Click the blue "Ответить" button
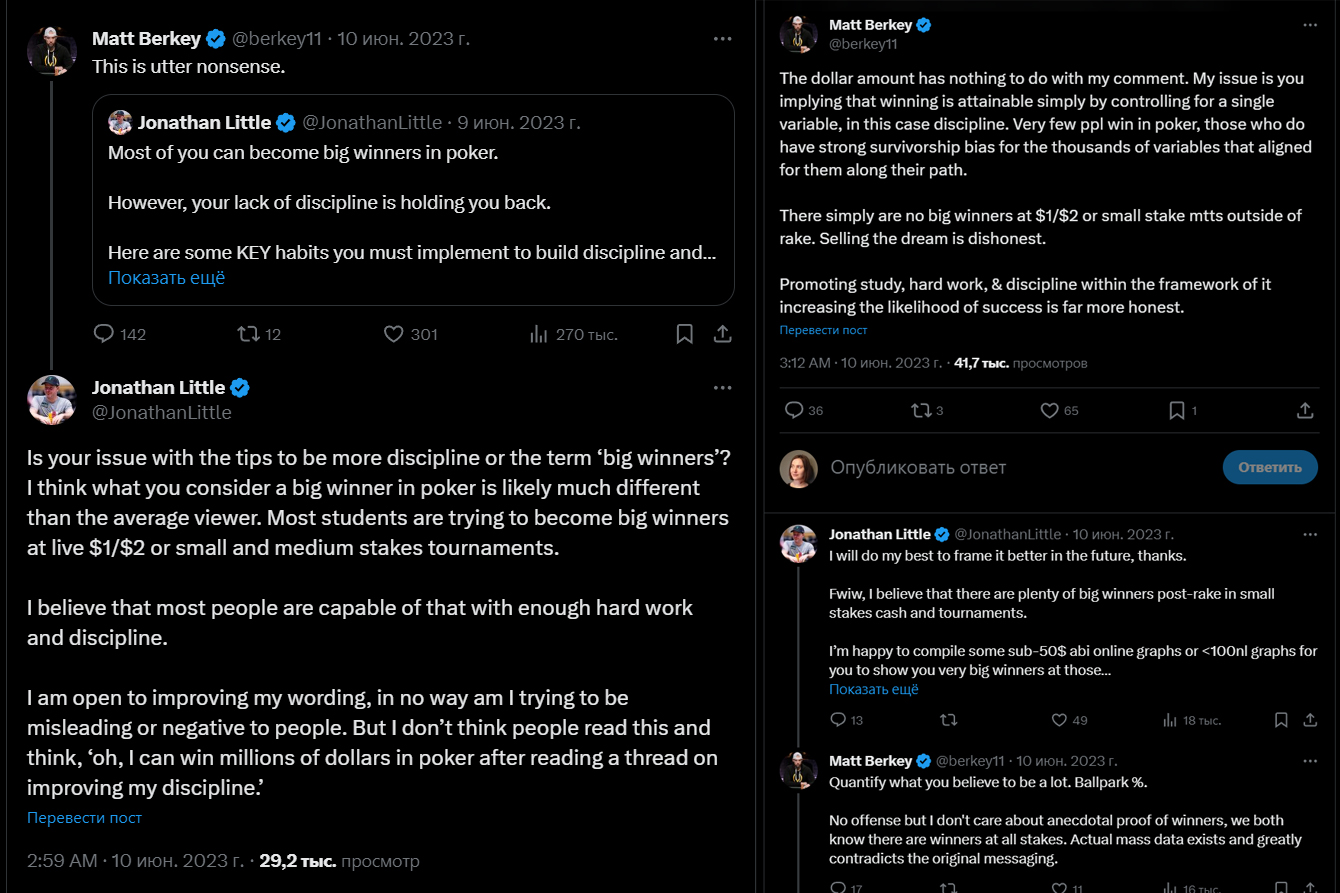 (x=1270, y=467)
